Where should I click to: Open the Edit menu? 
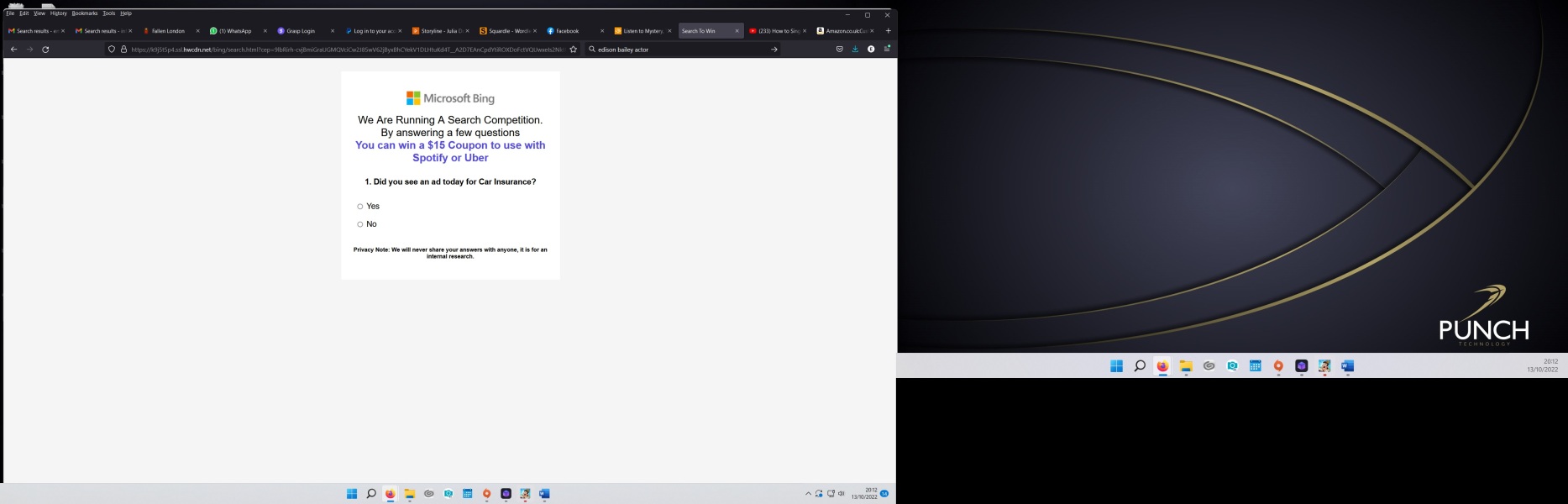point(24,13)
